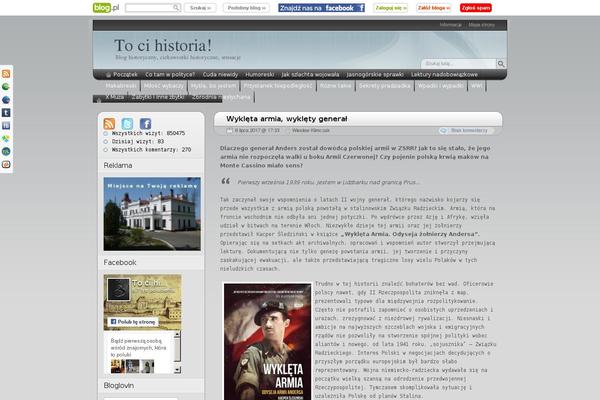The width and height of the screenshot is (600, 400).
Task: Open Znajdź nas na facebook banner
Action: 321,8
